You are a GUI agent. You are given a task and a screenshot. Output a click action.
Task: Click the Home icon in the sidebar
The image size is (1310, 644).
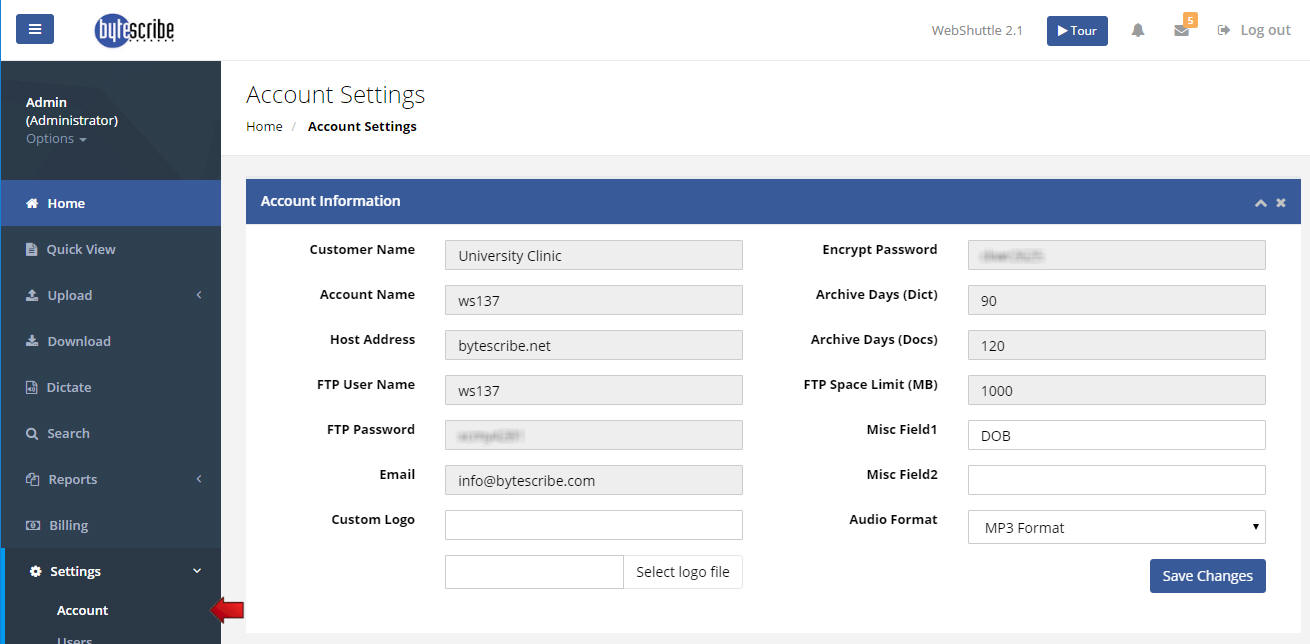click(32, 203)
